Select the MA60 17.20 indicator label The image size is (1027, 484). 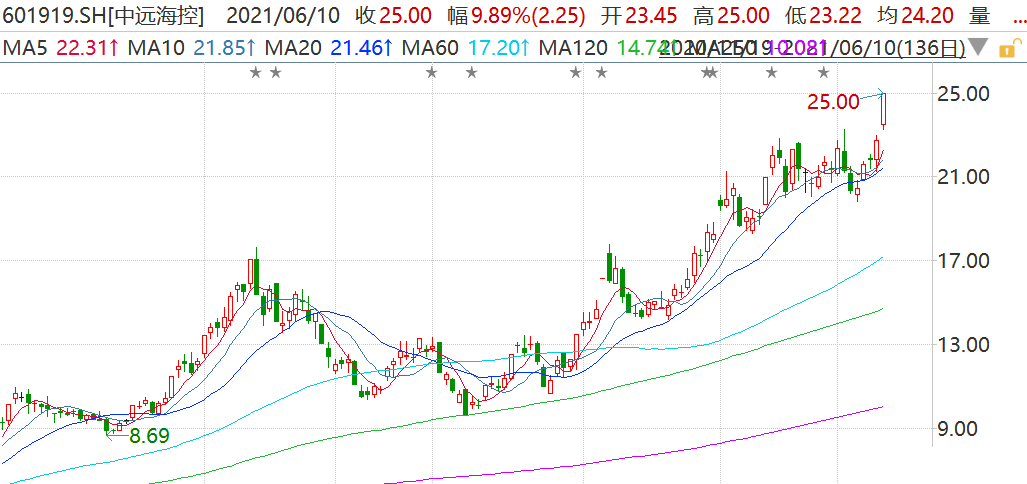coord(464,48)
